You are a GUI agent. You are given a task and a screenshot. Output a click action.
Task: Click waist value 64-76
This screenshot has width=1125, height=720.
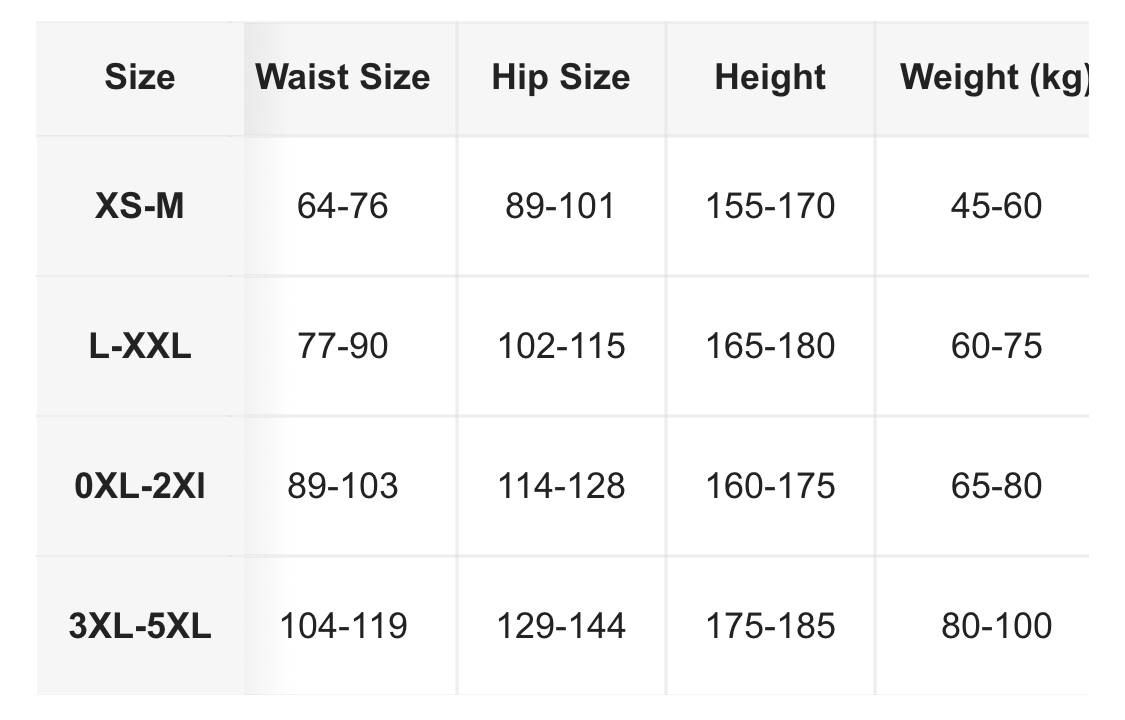[342, 206]
